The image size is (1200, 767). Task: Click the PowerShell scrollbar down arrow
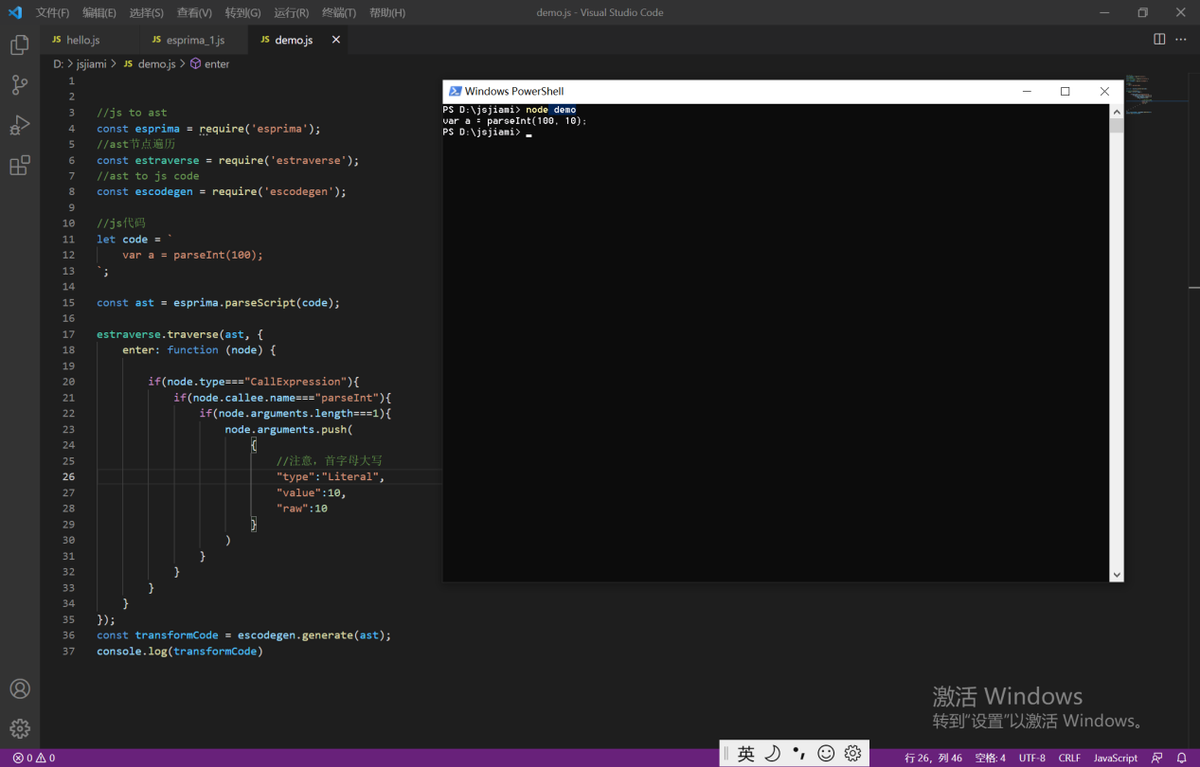point(1117,575)
